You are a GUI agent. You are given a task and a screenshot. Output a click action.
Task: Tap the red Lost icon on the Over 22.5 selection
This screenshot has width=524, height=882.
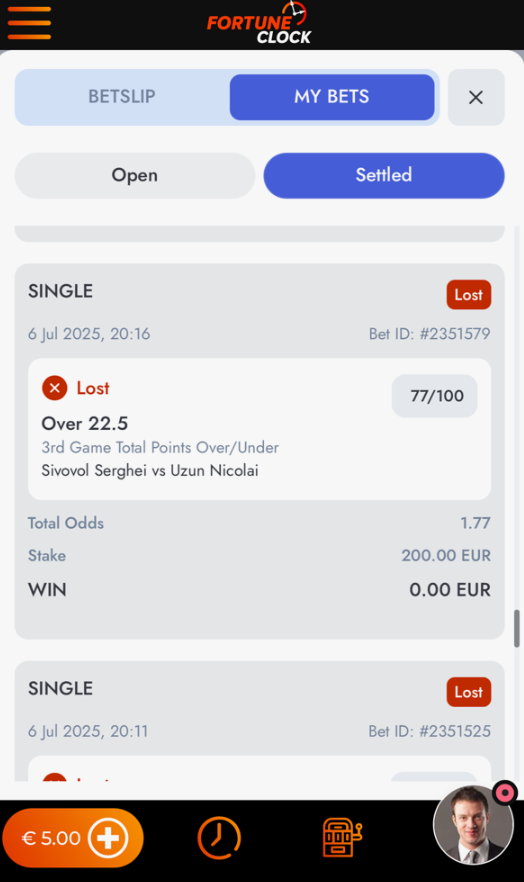tap(55, 388)
